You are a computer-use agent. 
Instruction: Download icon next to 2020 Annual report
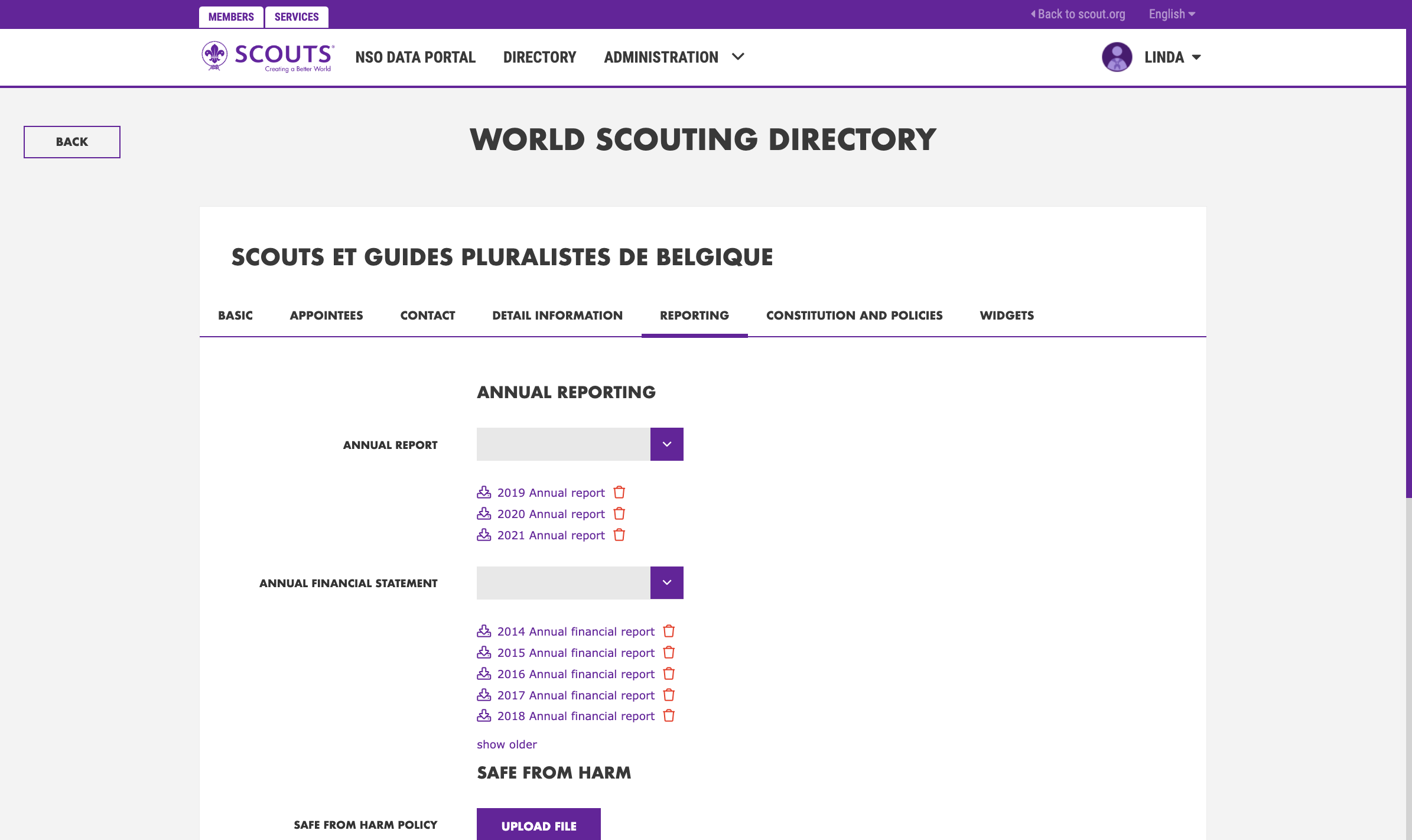point(484,513)
